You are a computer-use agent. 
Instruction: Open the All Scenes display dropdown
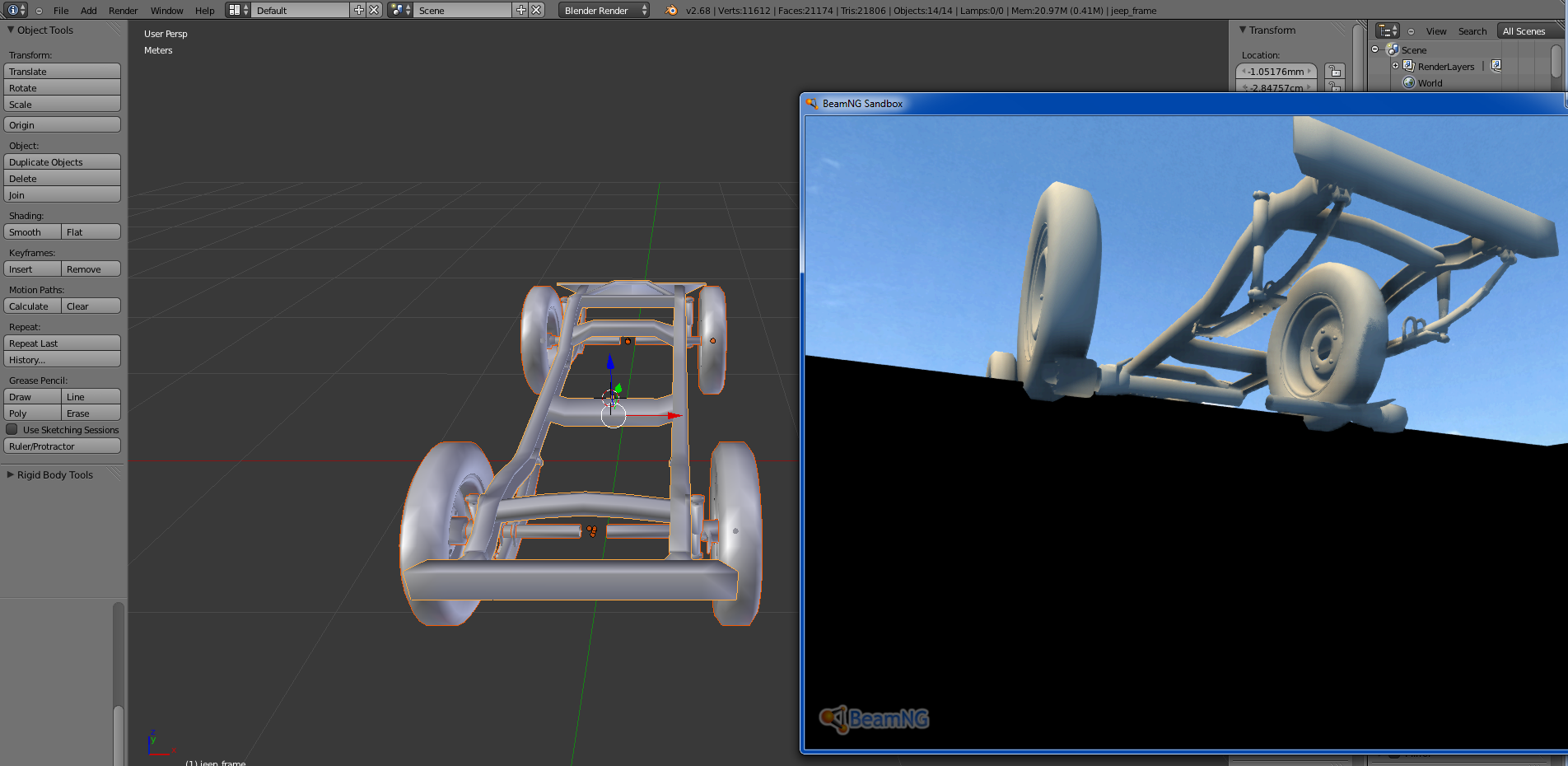coord(1532,30)
